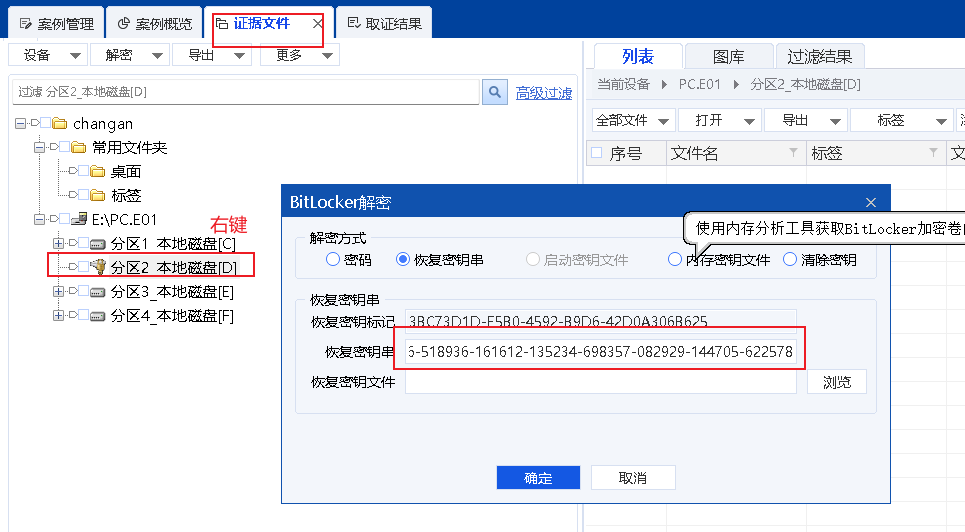The image size is (965, 532).
Task: Switch to the 案例概览 tab
Action: [x=155, y=23]
